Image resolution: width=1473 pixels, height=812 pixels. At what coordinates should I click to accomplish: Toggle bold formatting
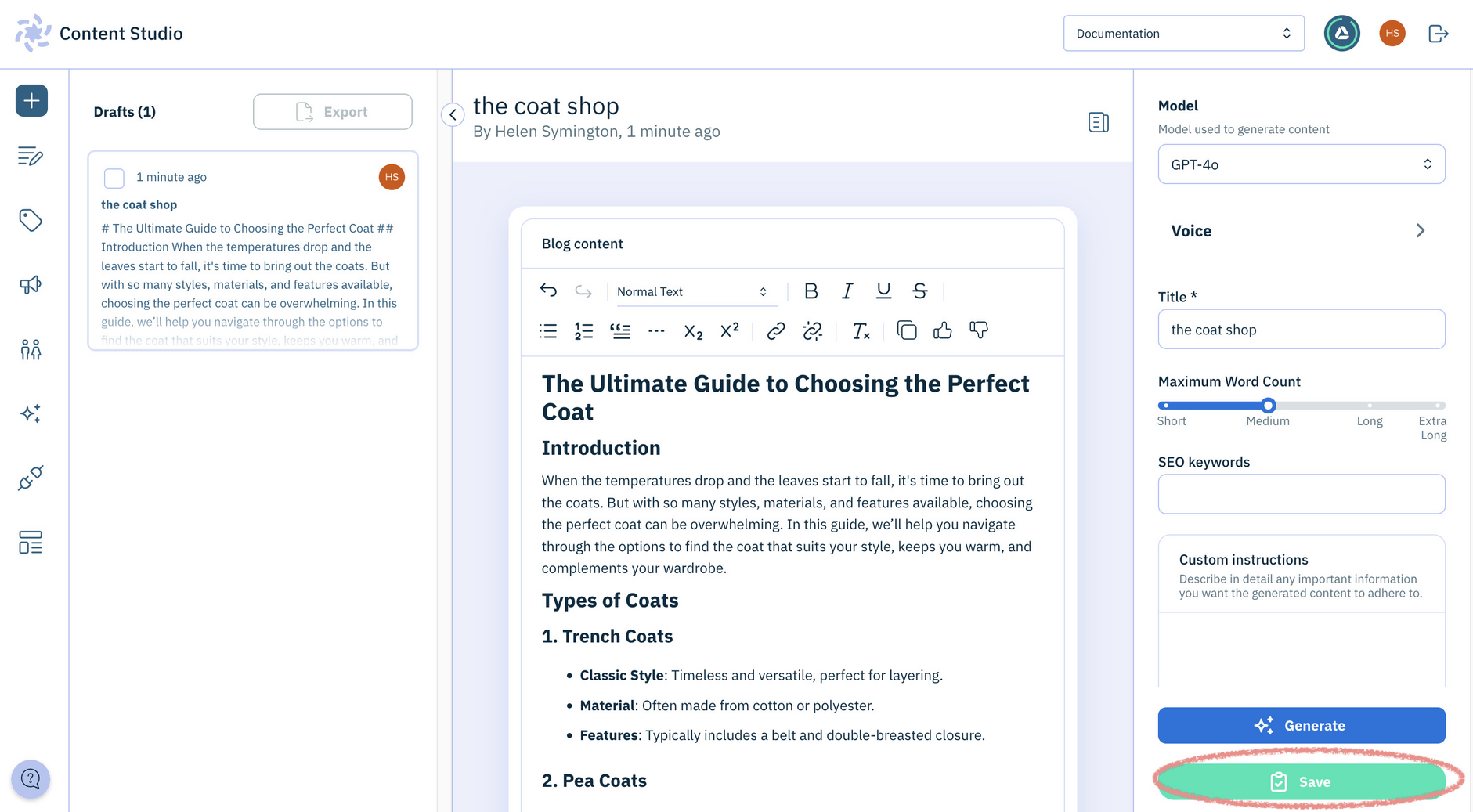[x=811, y=291]
